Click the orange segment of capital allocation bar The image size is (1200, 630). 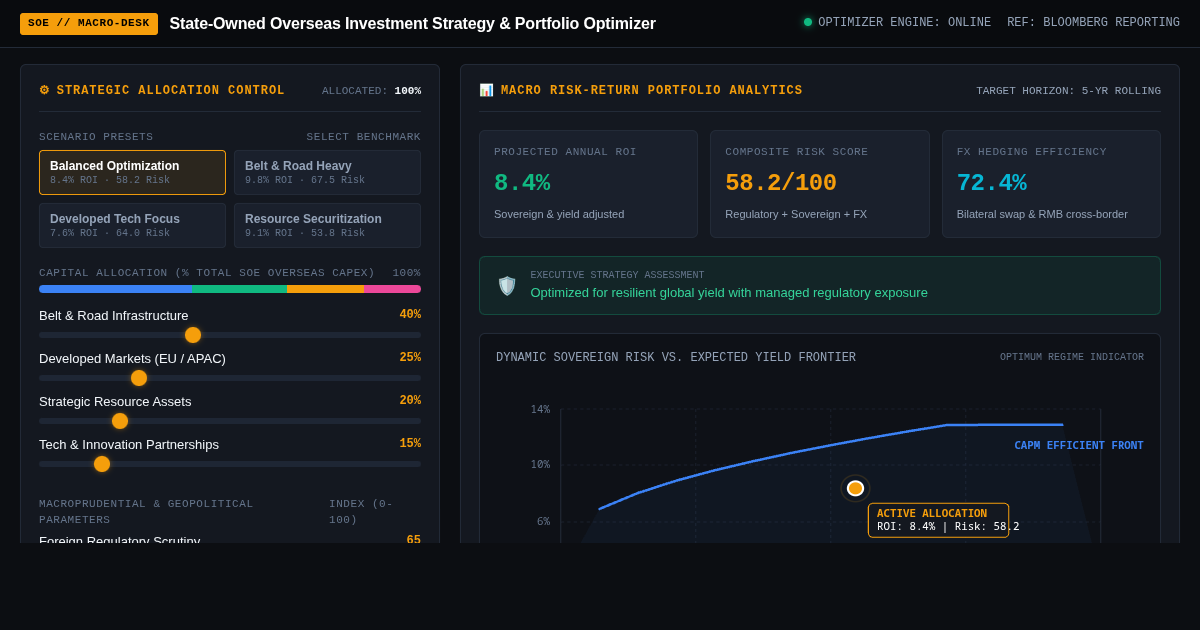click(325, 289)
